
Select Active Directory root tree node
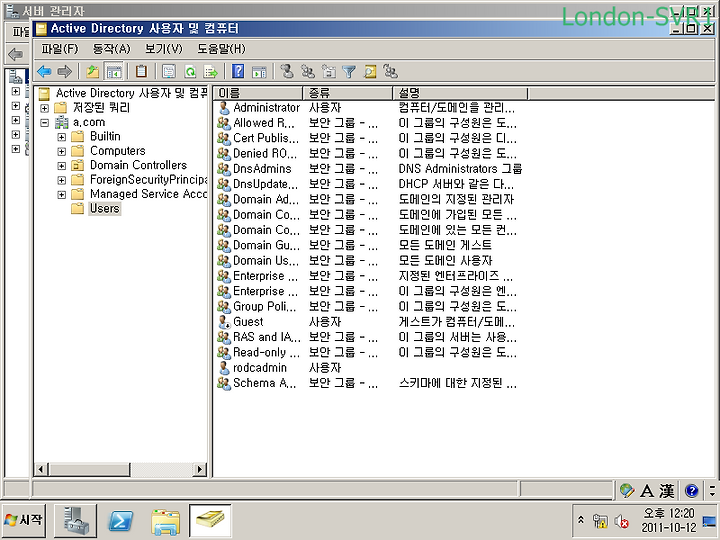click(131, 93)
